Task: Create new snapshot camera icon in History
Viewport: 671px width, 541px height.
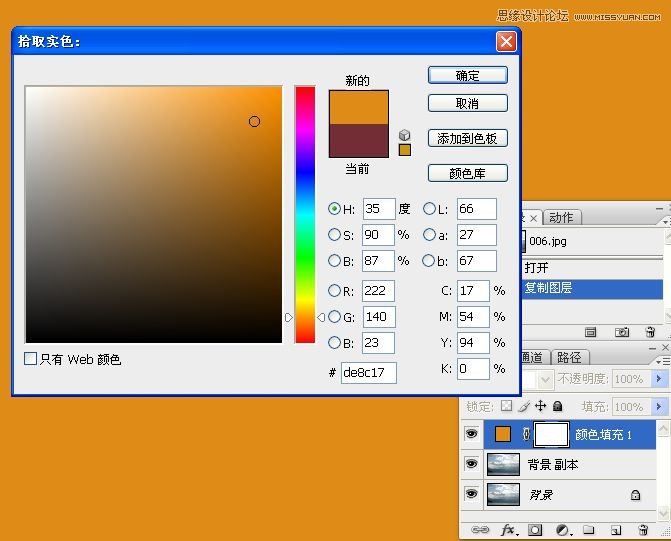Action: (x=622, y=332)
